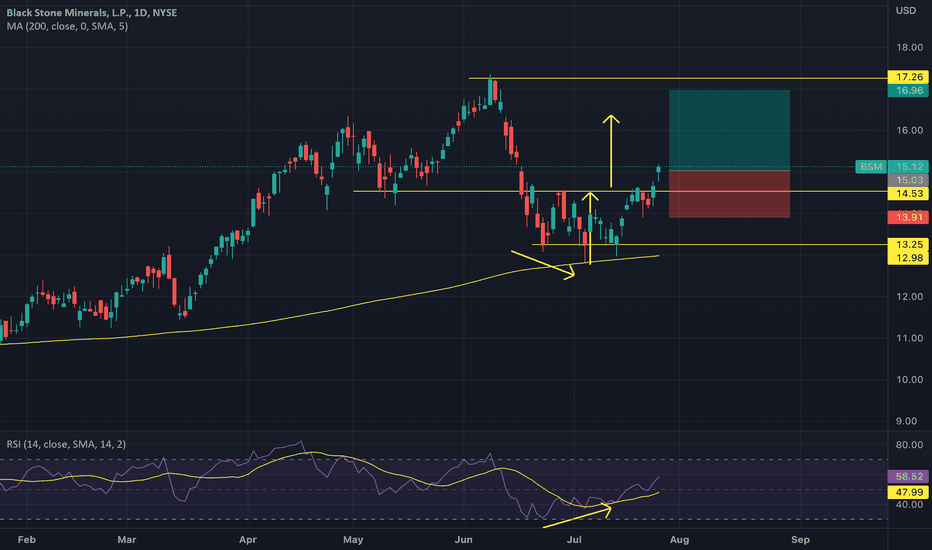
Task: Click the 12.98 moving average value label
Action: [x=908, y=258]
